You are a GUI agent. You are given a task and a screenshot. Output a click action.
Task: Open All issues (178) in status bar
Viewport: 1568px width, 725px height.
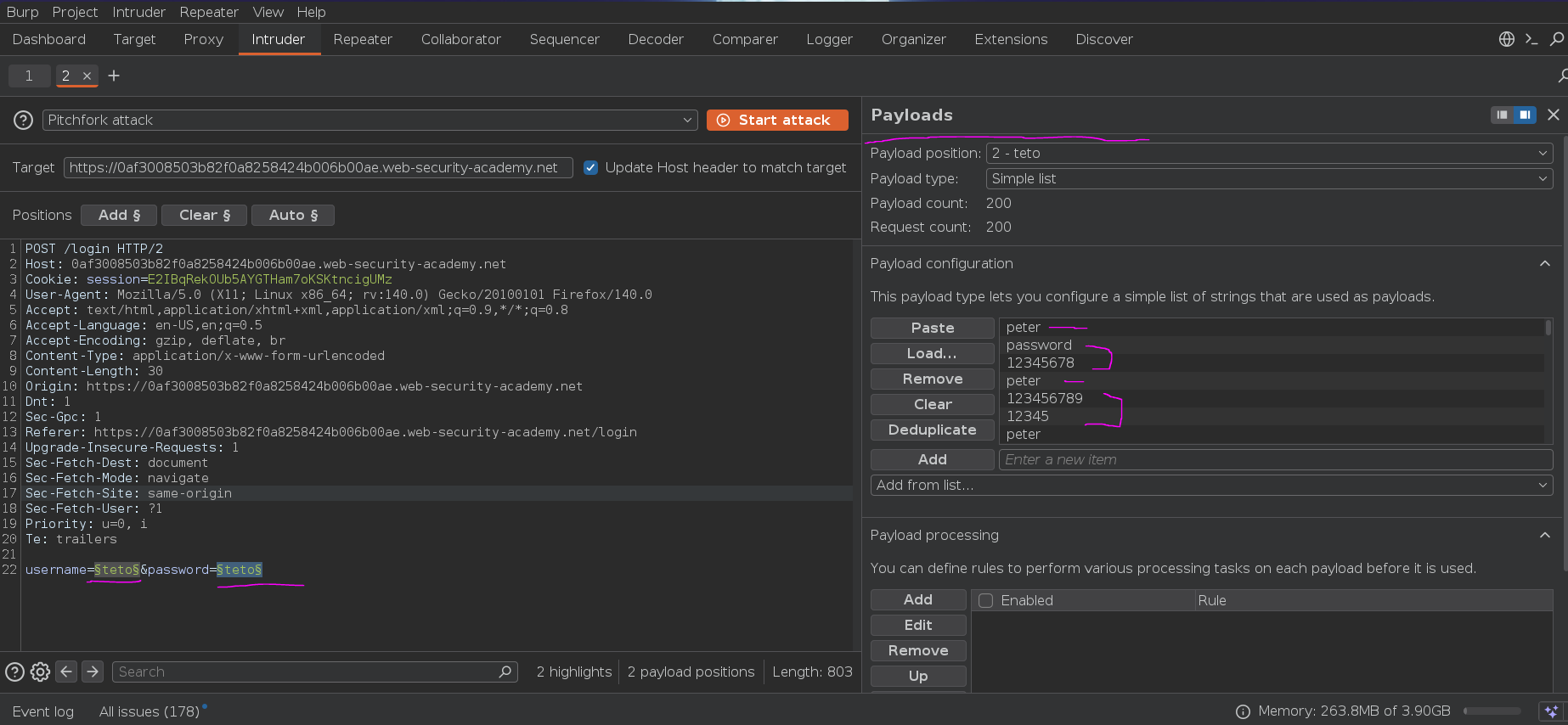pyautogui.click(x=149, y=711)
